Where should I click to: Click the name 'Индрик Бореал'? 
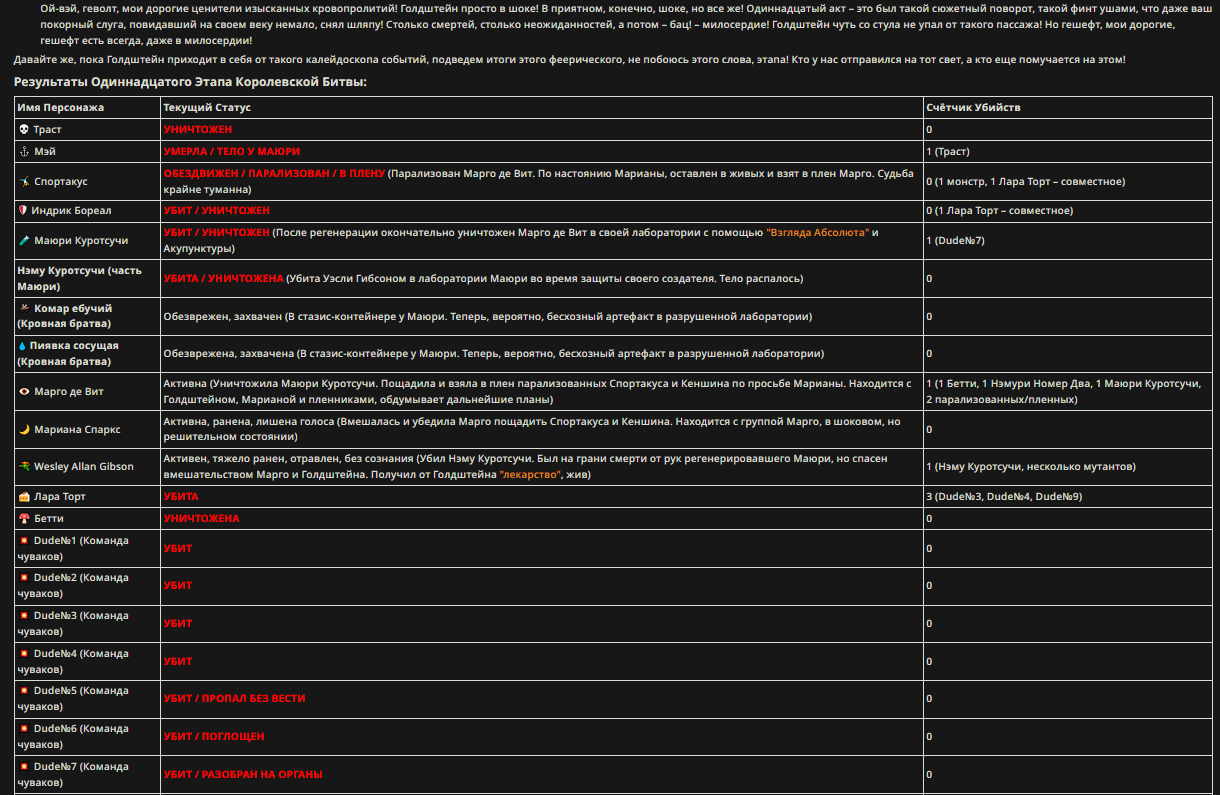(x=71, y=211)
